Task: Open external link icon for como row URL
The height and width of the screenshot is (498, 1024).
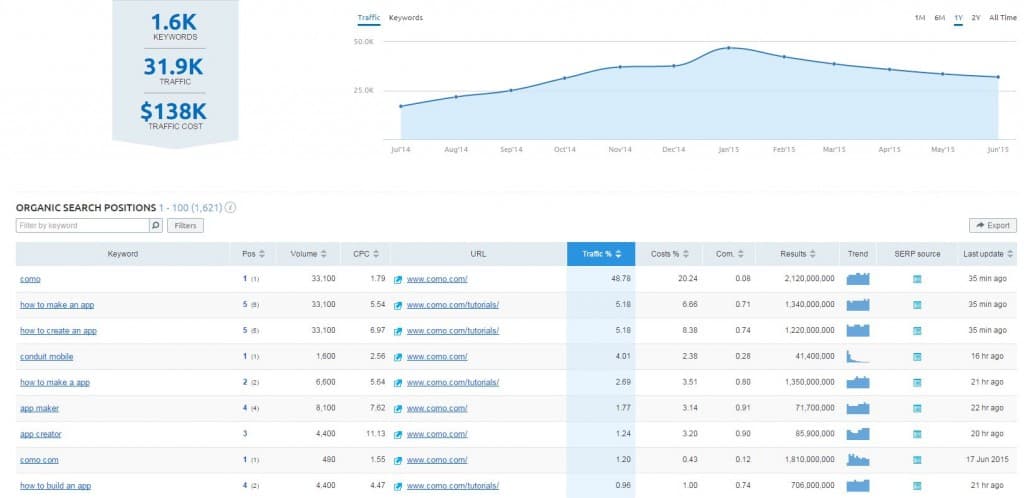Action: coord(398,279)
